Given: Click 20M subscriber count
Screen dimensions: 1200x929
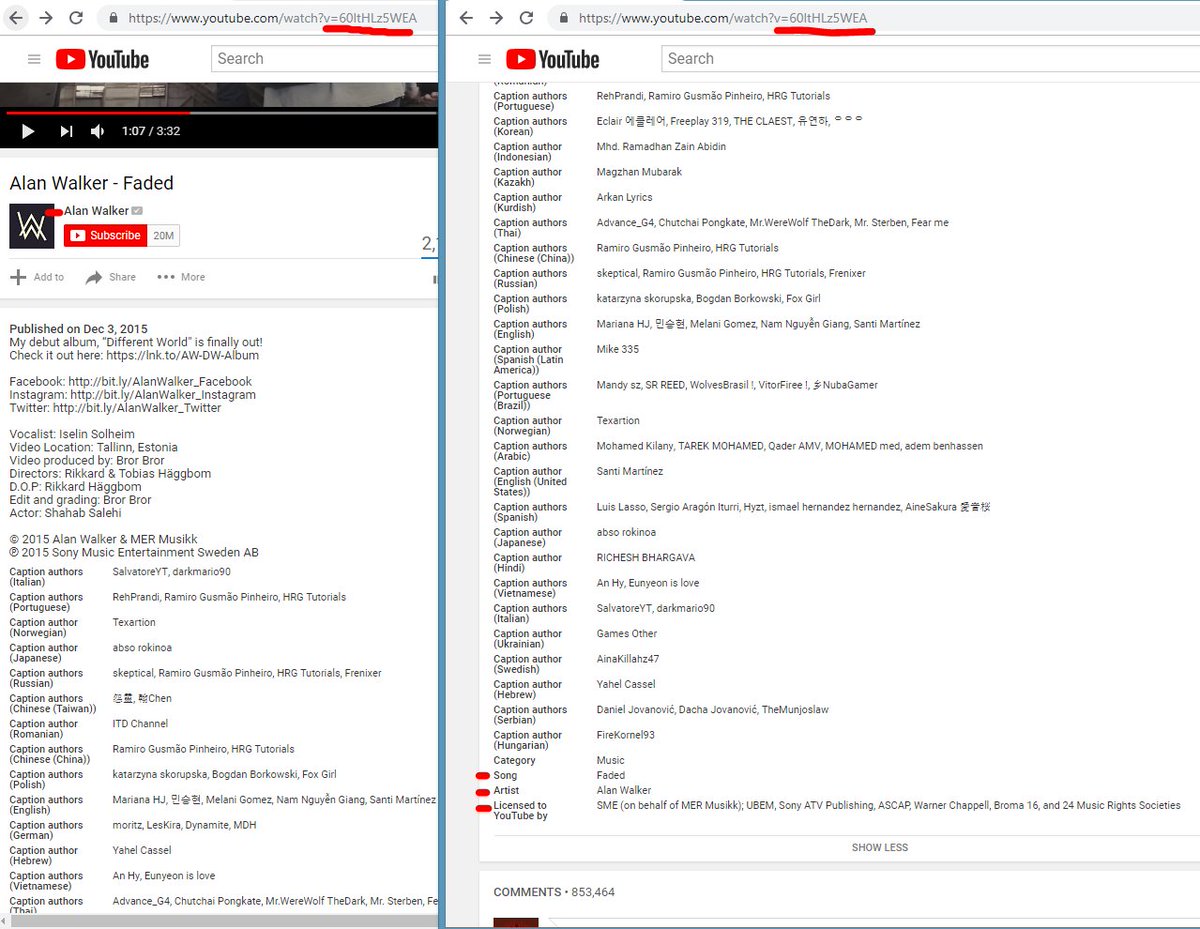Looking at the screenshot, I should [x=164, y=235].
